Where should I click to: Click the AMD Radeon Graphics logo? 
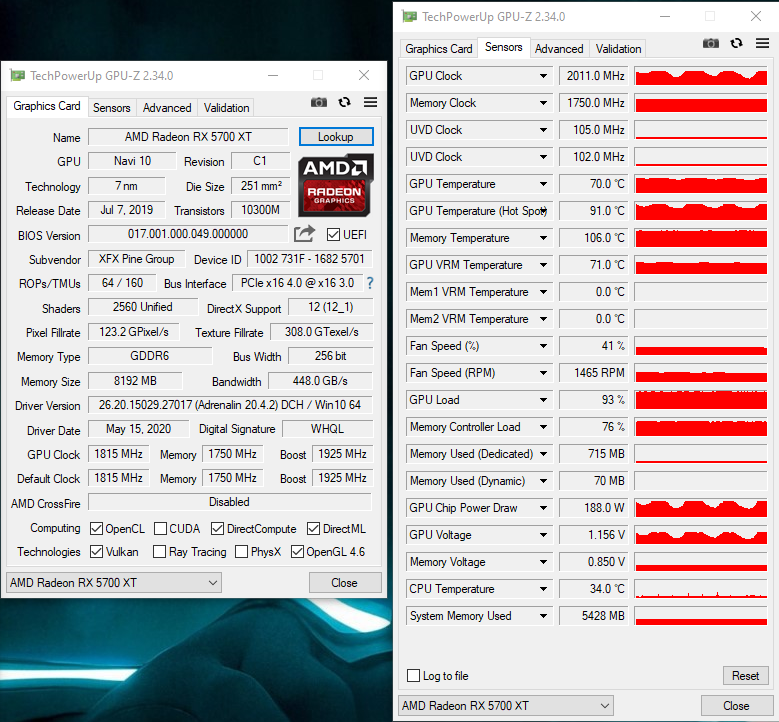pos(335,185)
